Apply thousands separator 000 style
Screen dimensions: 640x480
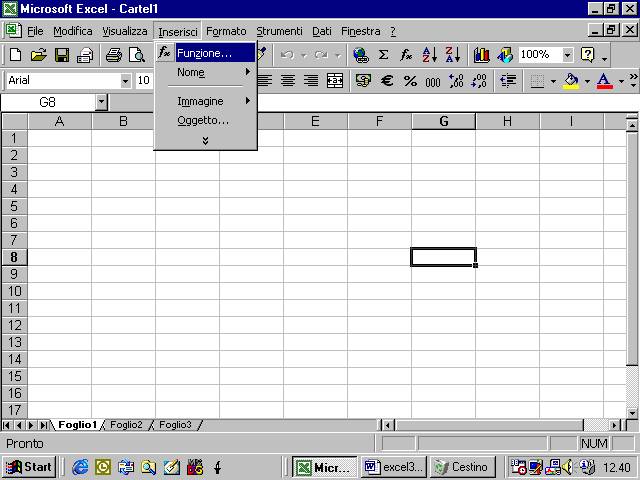(433, 82)
